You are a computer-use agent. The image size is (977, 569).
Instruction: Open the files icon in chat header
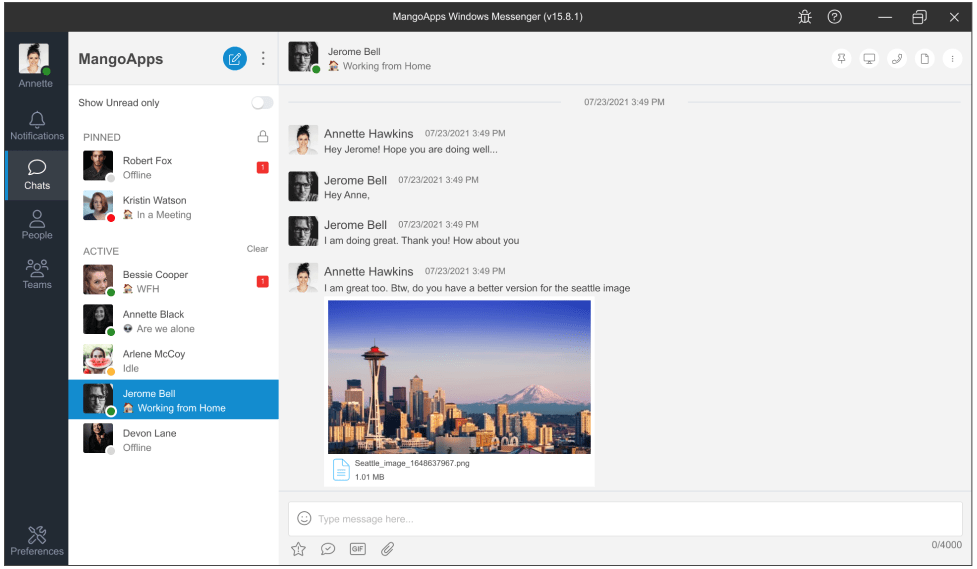pos(925,59)
